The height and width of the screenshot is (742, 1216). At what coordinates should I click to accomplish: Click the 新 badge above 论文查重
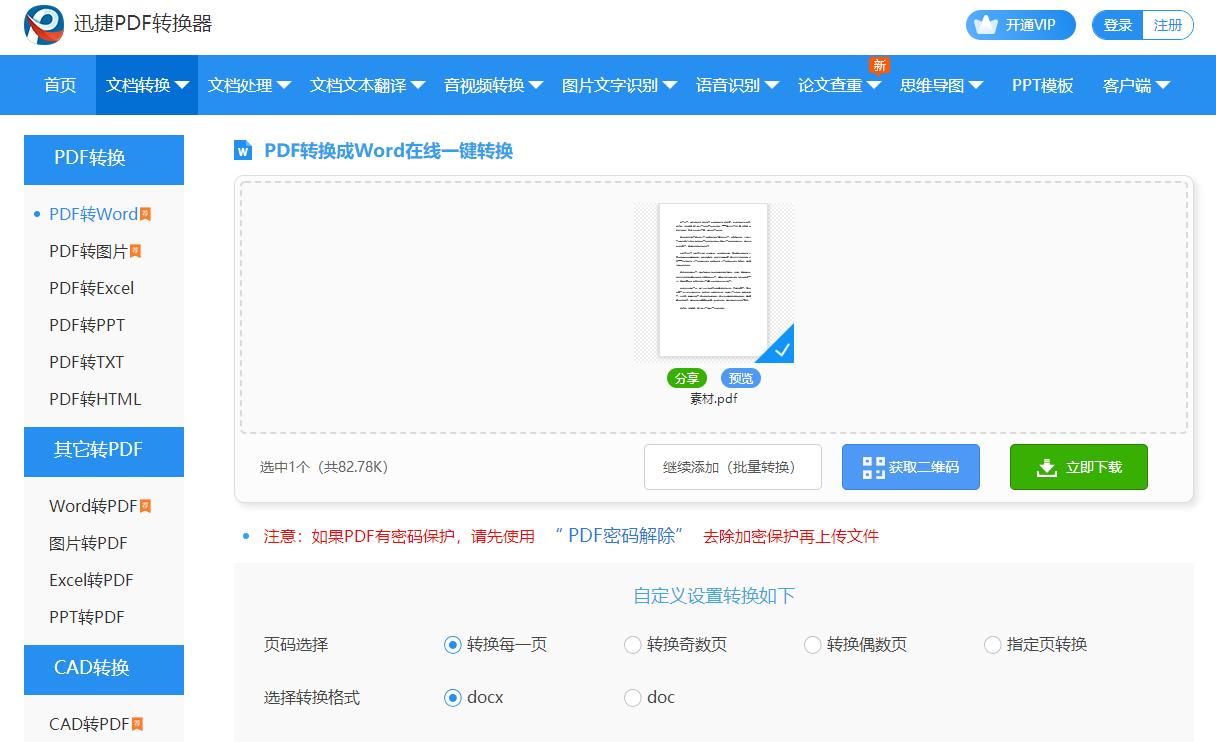(x=880, y=64)
